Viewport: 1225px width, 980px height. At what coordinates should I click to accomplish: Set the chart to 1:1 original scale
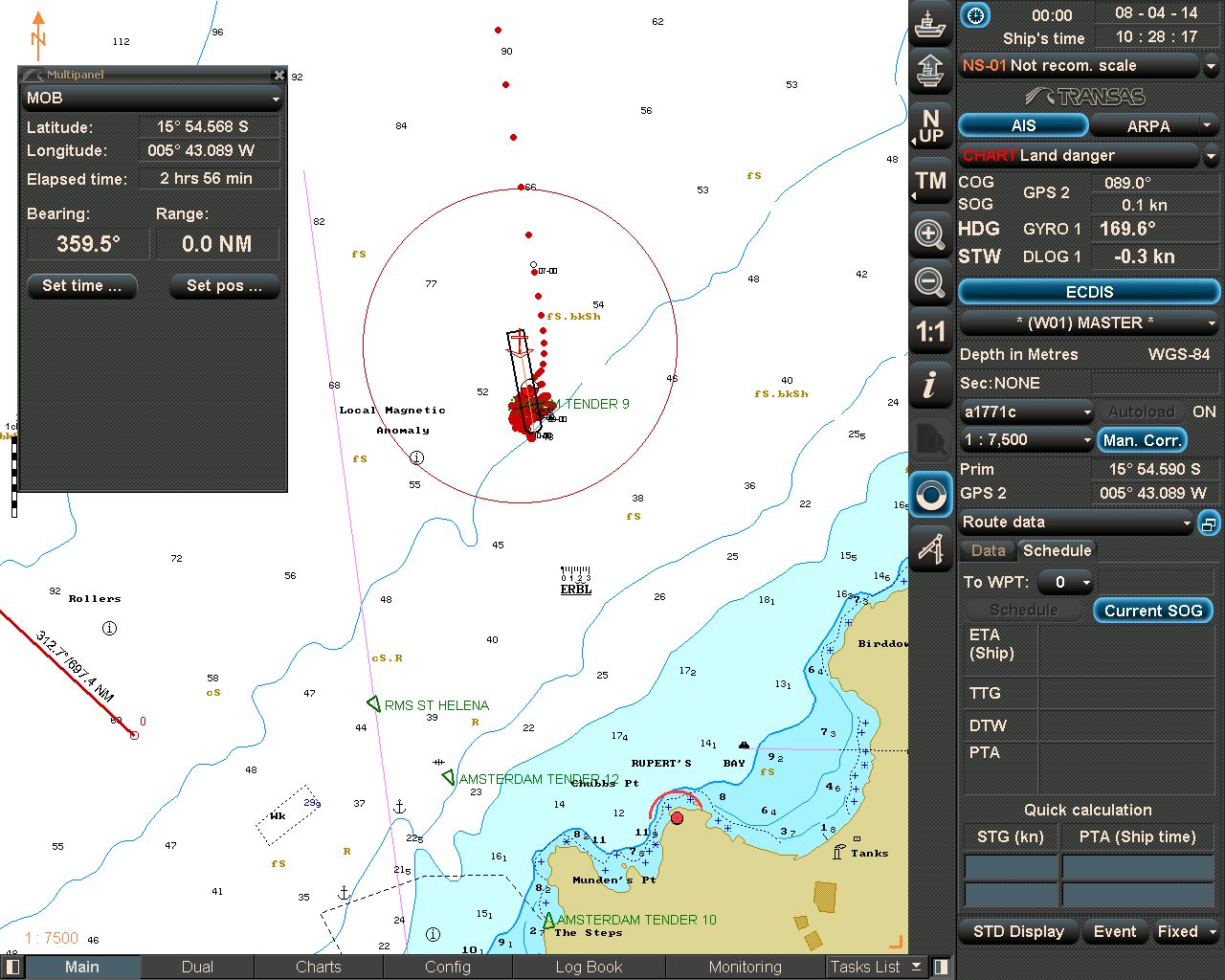pos(930,332)
